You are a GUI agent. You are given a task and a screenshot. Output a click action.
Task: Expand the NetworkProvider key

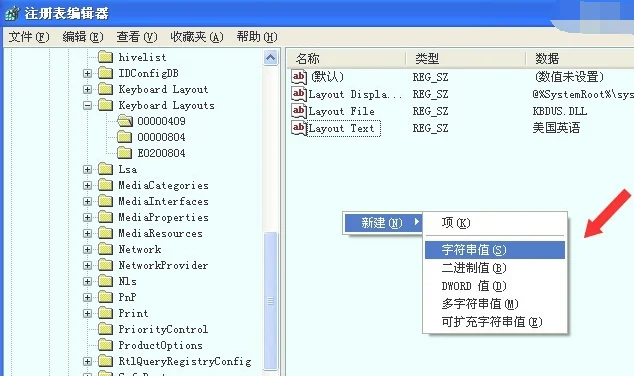click(x=87, y=266)
